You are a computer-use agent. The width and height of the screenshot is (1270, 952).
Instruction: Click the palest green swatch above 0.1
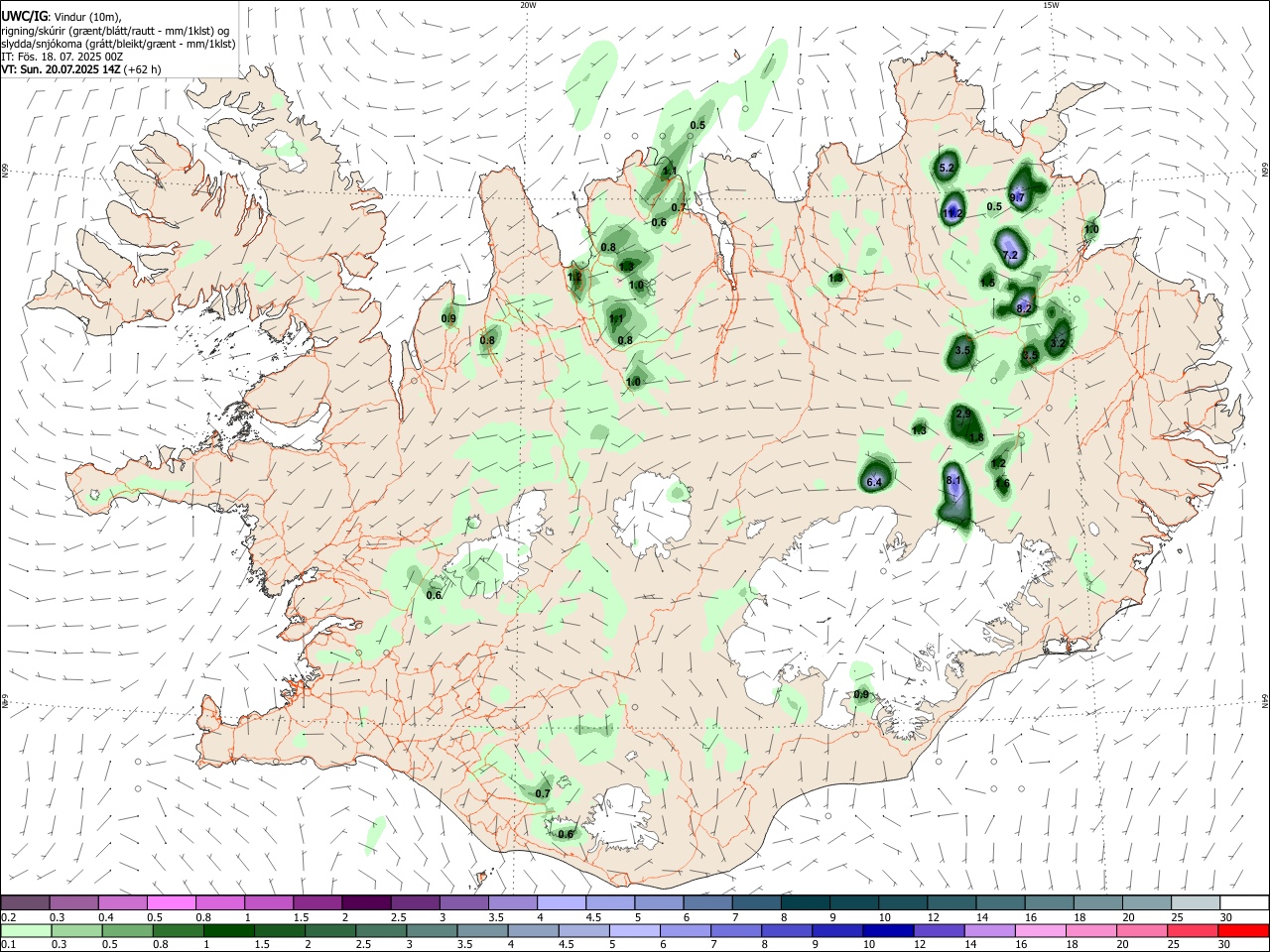(x=26, y=930)
